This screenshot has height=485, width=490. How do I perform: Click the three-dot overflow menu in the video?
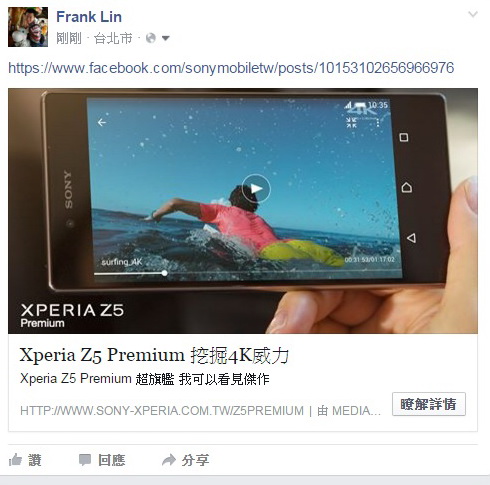(x=378, y=123)
